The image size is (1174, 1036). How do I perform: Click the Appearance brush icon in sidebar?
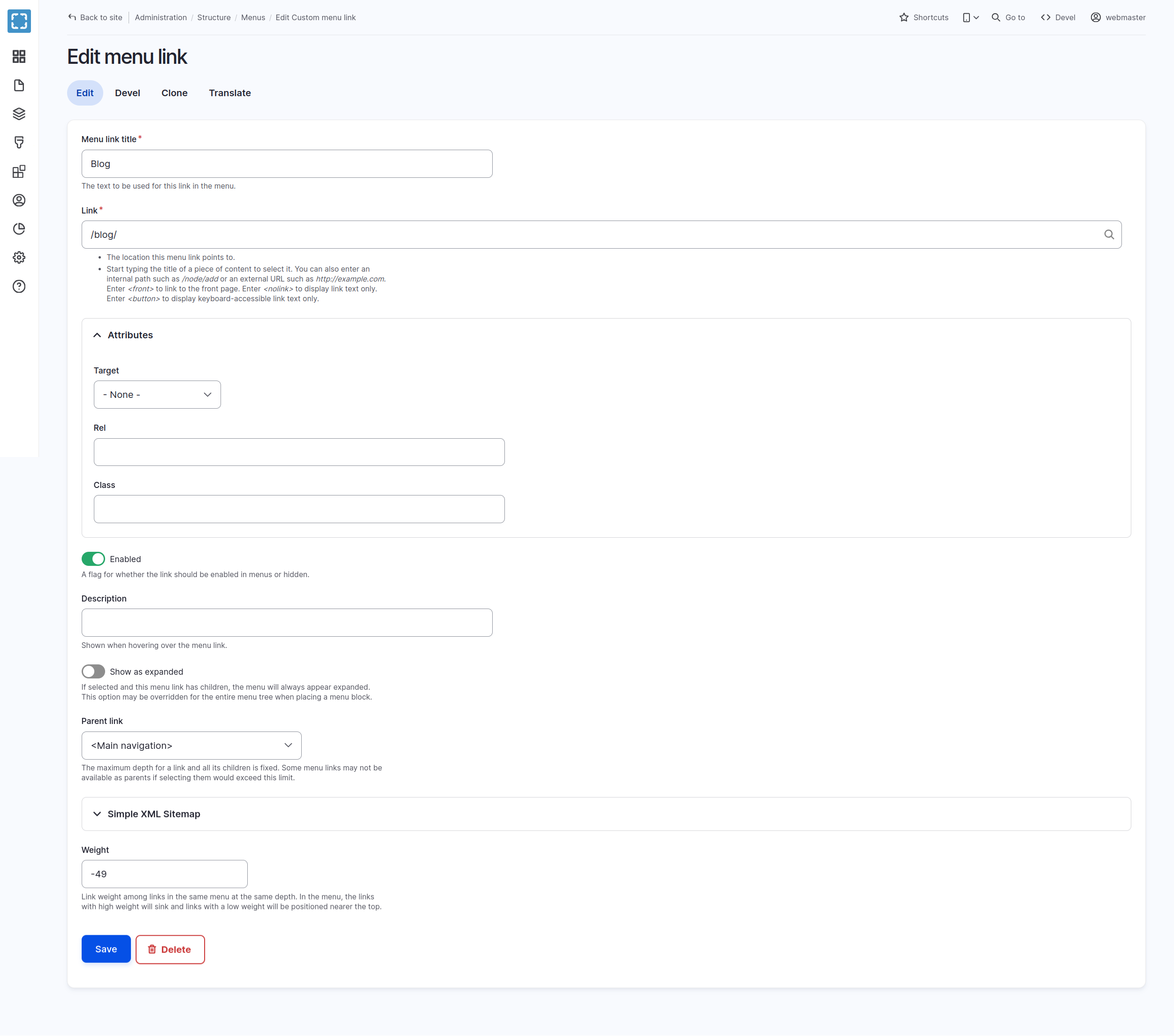tap(19, 143)
